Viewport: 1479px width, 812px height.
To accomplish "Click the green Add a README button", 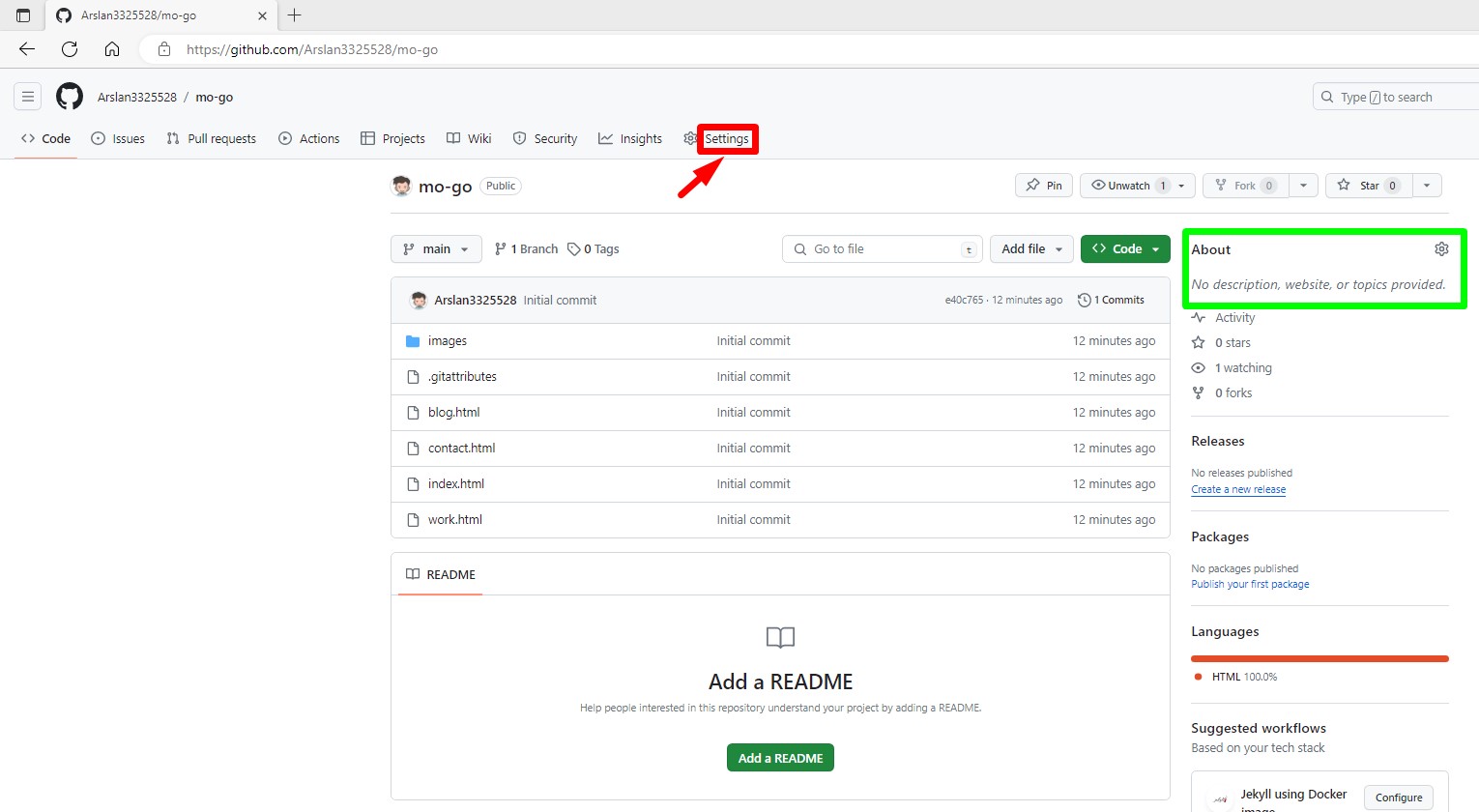I will pos(780,758).
